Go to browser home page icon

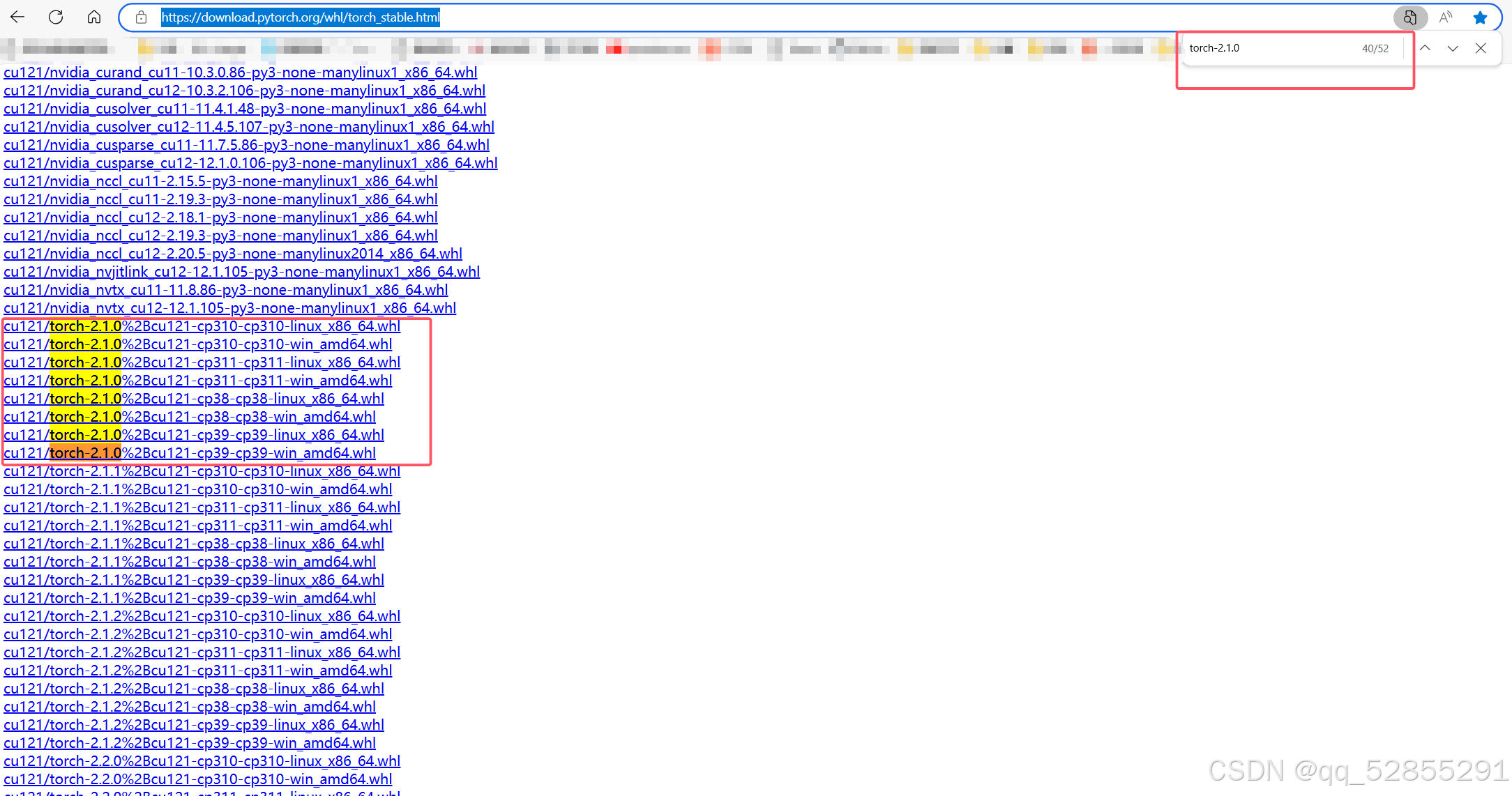(x=94, y=17)
